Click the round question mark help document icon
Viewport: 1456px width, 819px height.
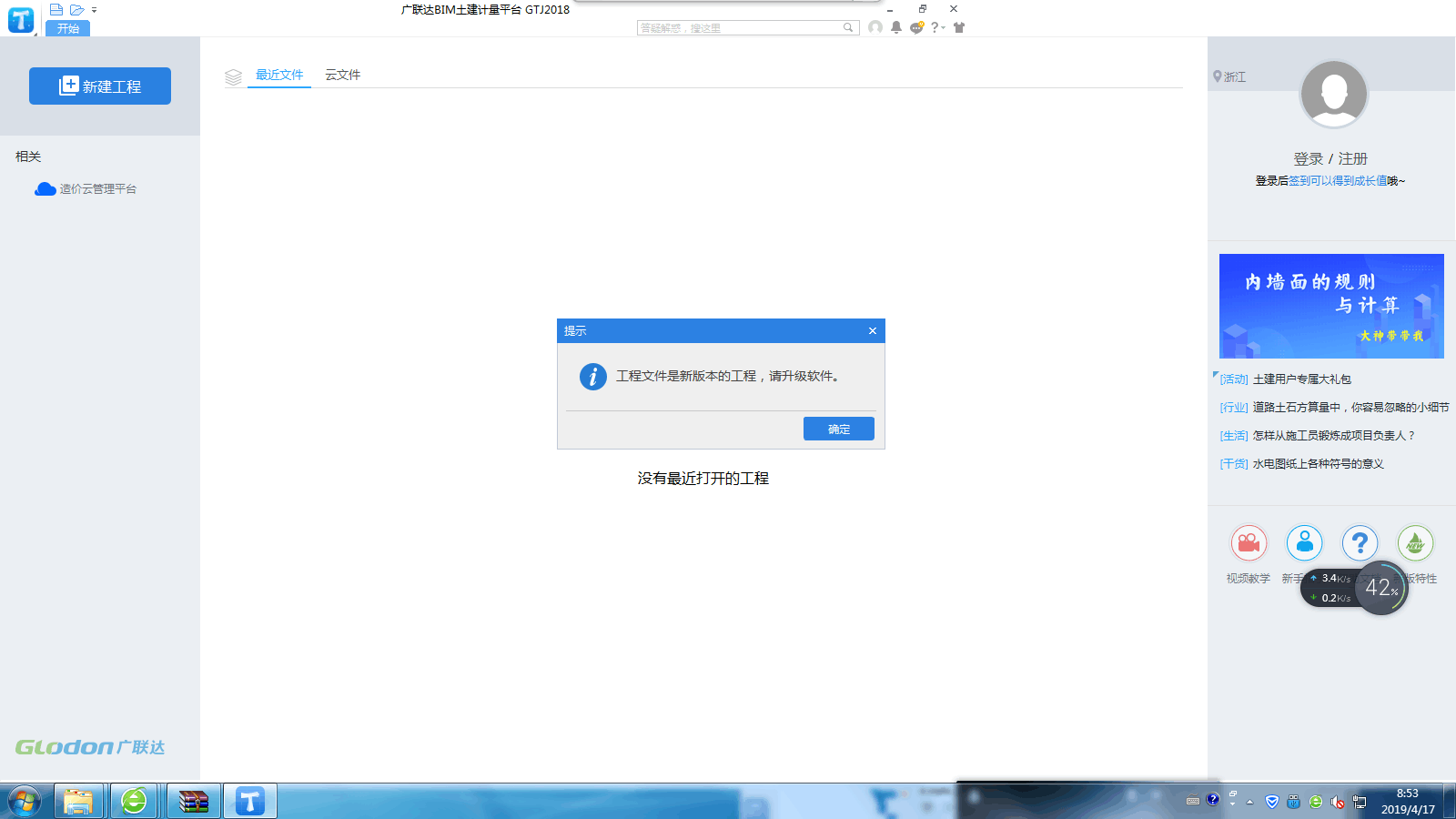(1360, 543)
